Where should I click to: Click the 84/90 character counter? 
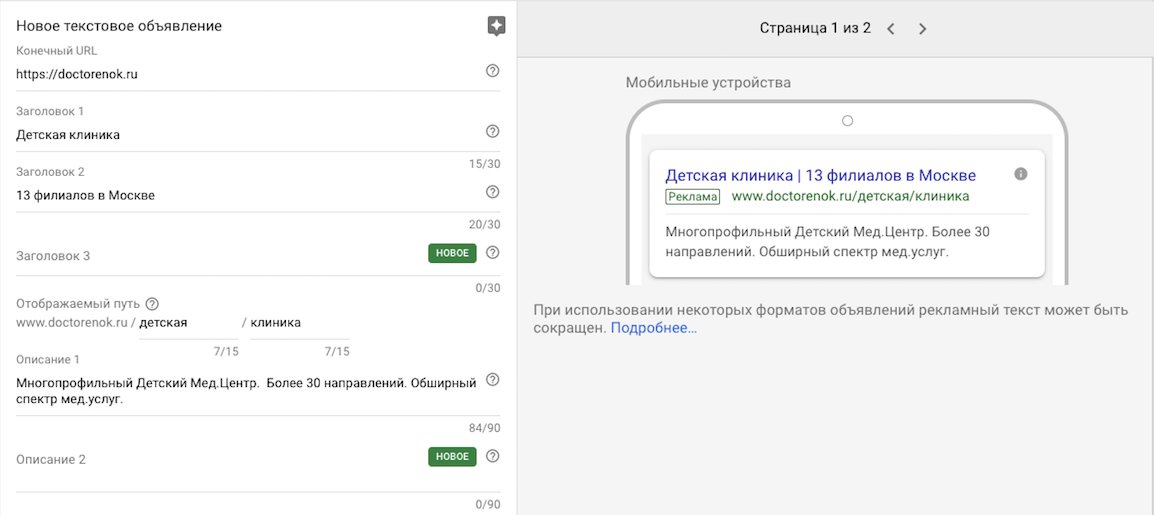coord(484,428)
